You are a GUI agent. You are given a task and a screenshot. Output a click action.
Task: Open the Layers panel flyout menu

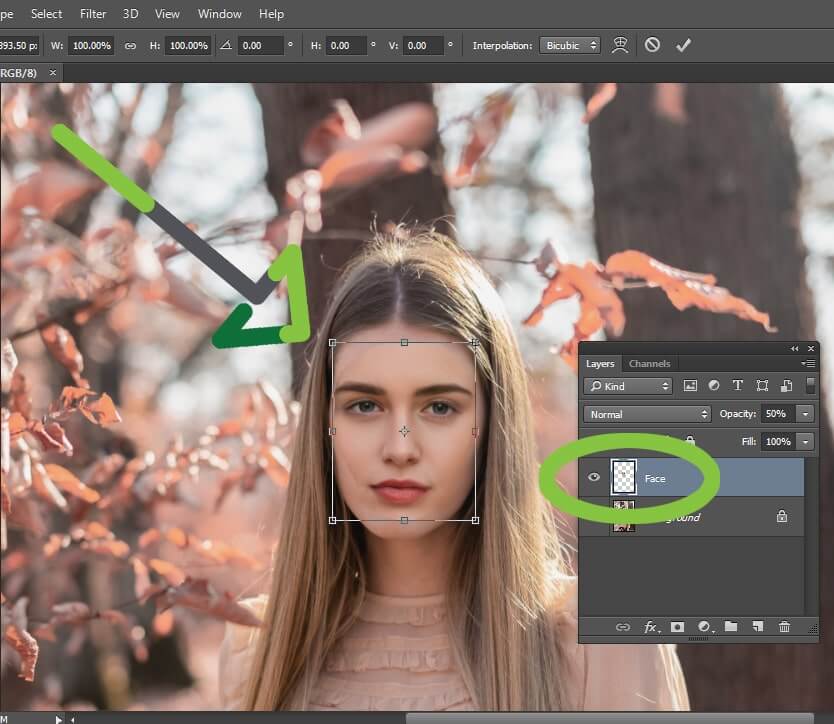click(810, 363)
